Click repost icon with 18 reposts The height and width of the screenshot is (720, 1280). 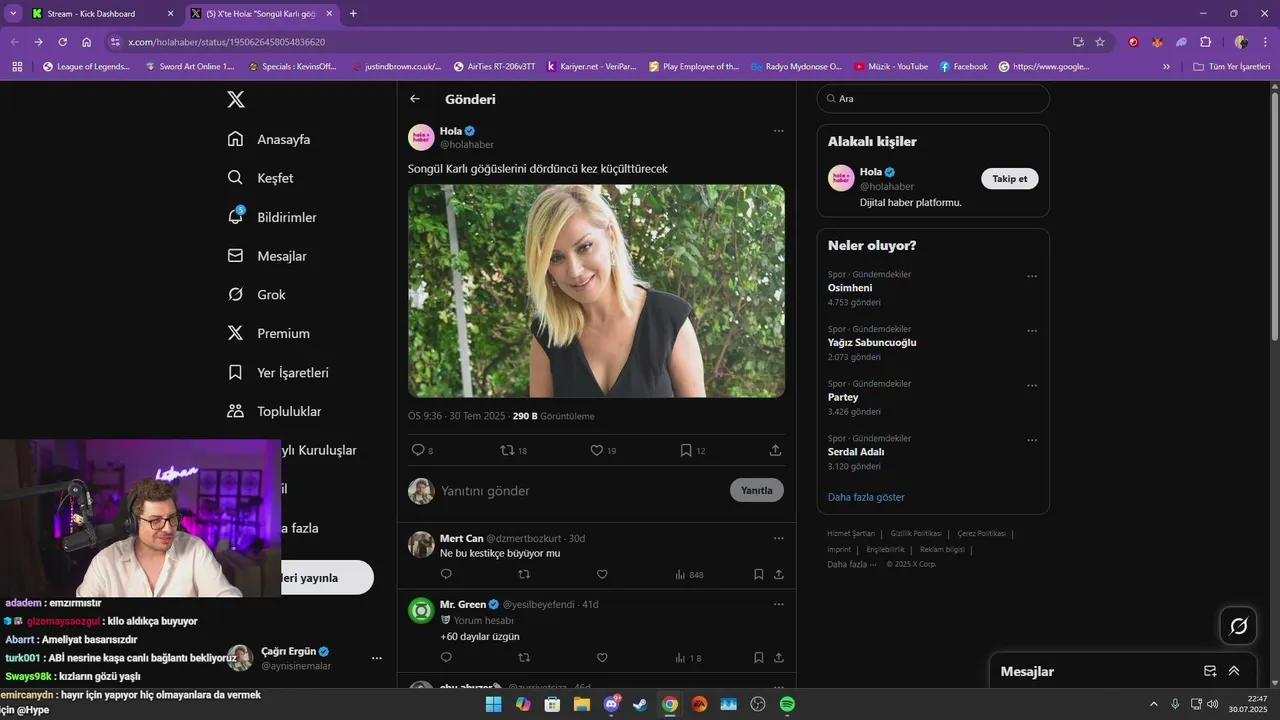[x=507, y=450]
